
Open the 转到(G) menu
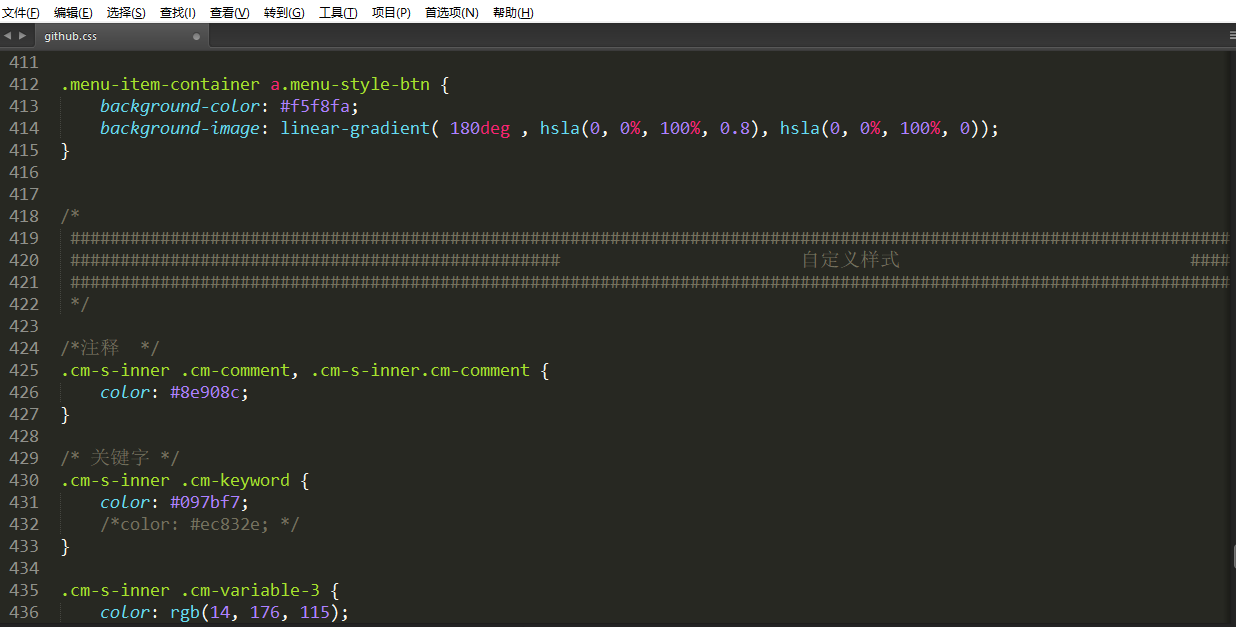[284, 13]
